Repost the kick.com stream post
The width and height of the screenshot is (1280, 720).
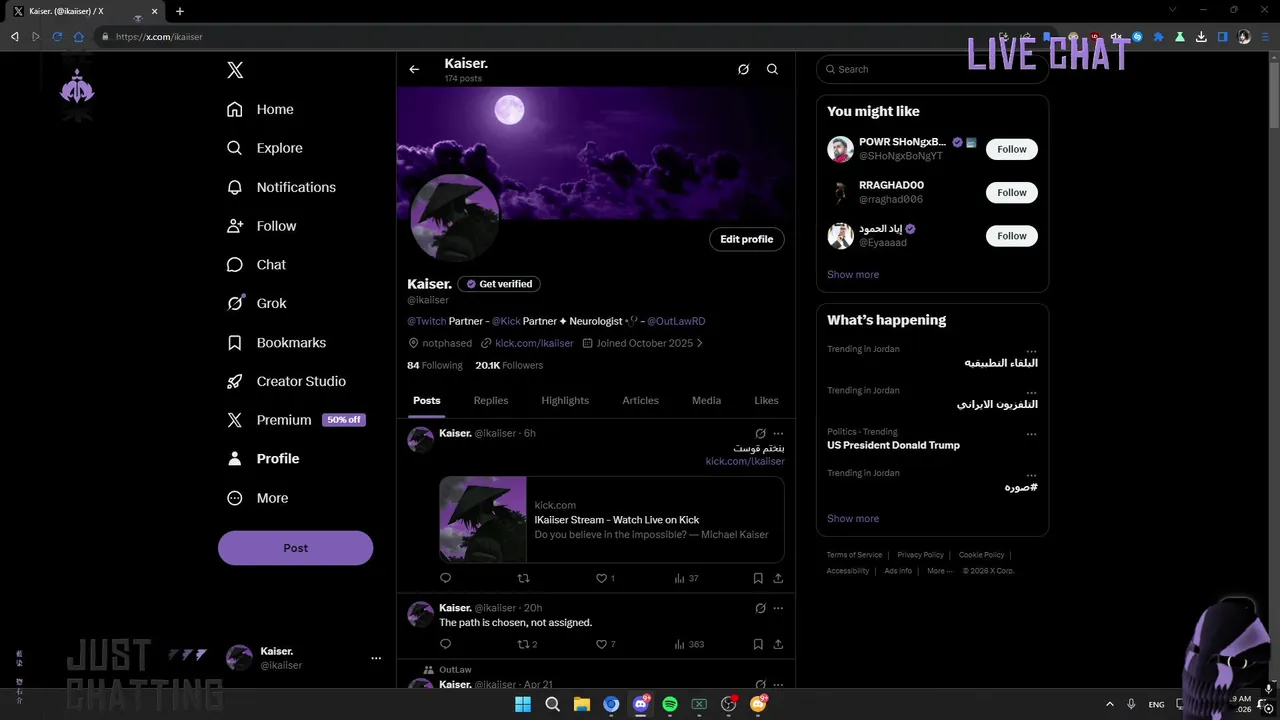pyautogui.click(x=523, y=578)
